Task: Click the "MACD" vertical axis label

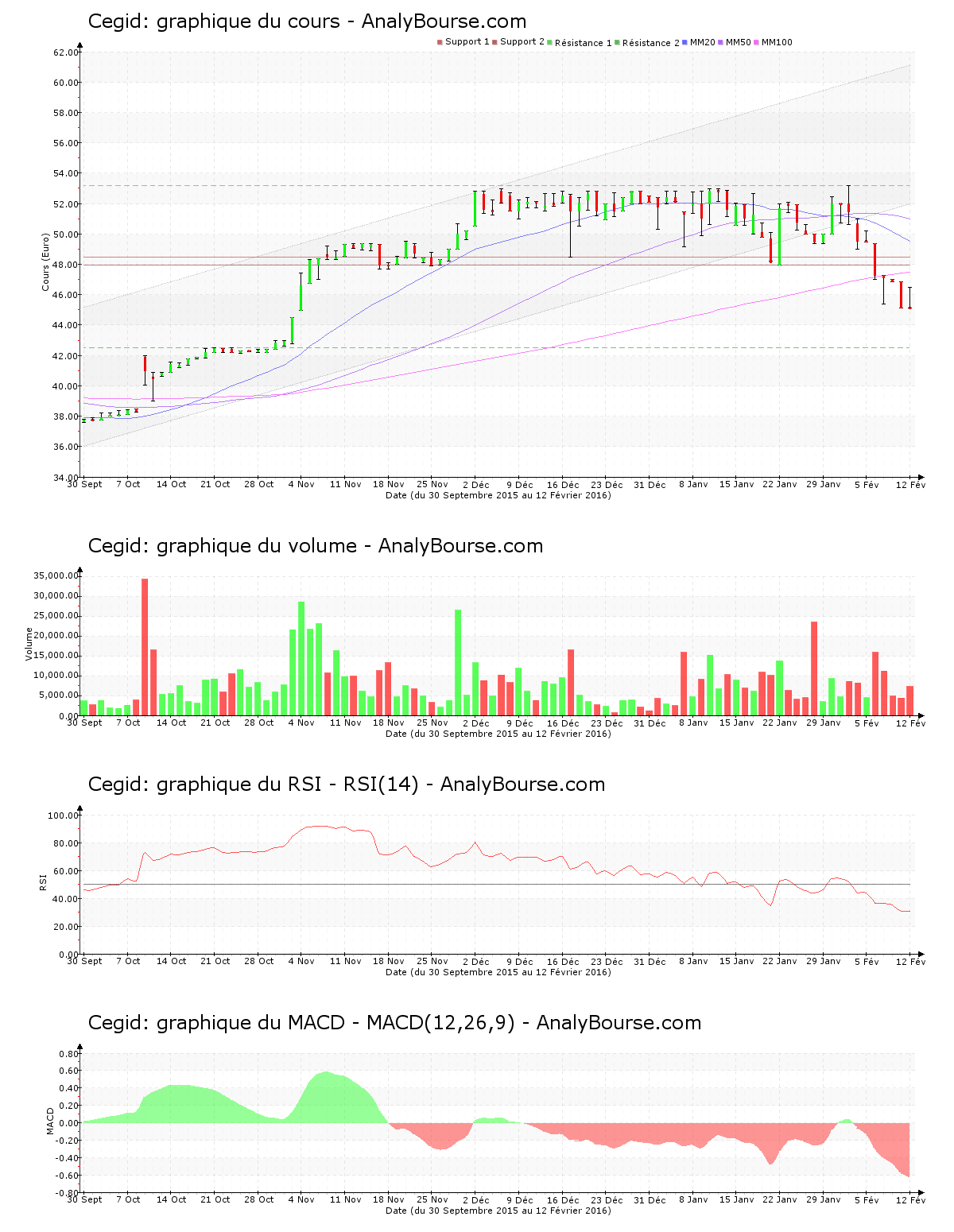Action: click(x=50, y=1121)
